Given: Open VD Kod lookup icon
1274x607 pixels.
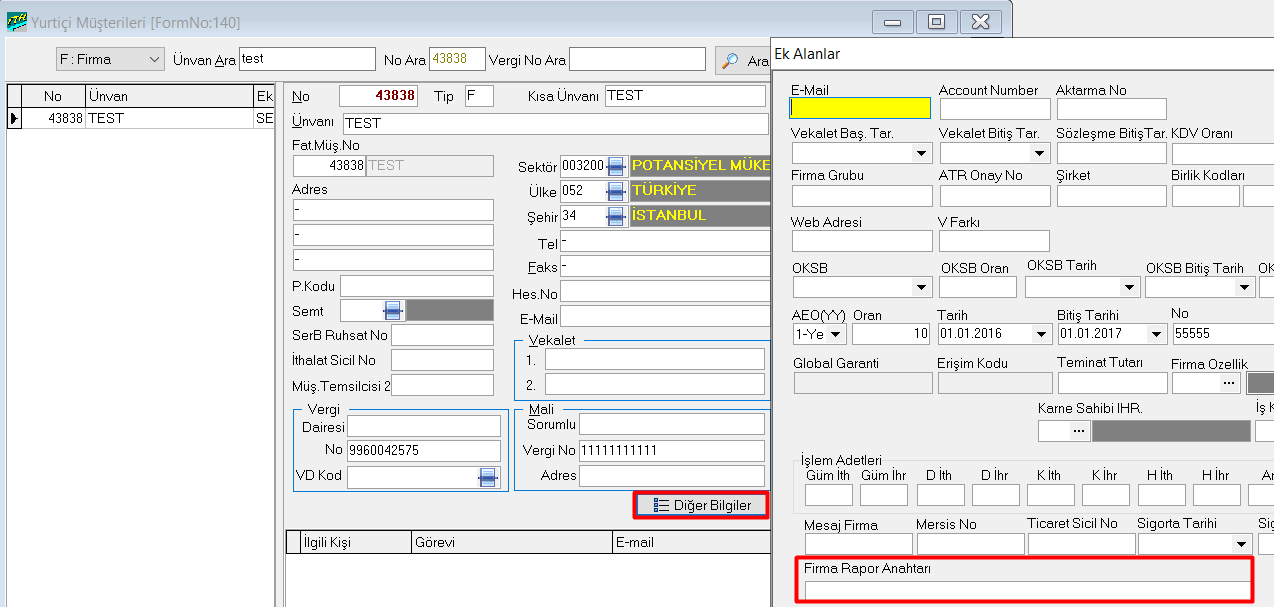Looking at the screenshot, I should tap(488, 478).
